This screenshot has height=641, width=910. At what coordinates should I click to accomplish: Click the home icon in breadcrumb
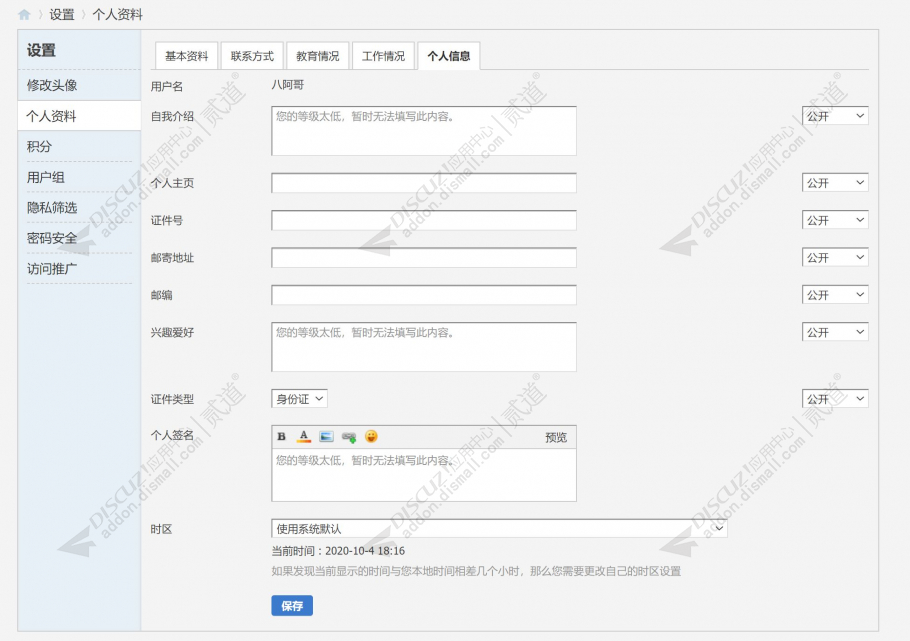point(24,15)
